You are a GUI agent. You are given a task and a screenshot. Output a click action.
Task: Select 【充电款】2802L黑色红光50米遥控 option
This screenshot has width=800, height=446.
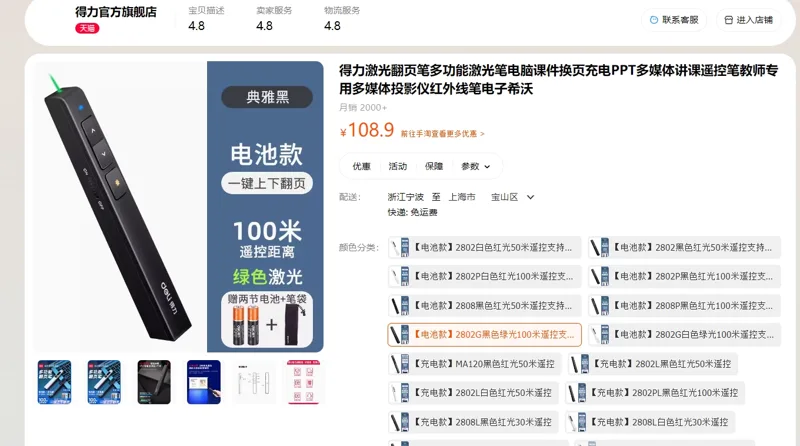coord(653,364)
